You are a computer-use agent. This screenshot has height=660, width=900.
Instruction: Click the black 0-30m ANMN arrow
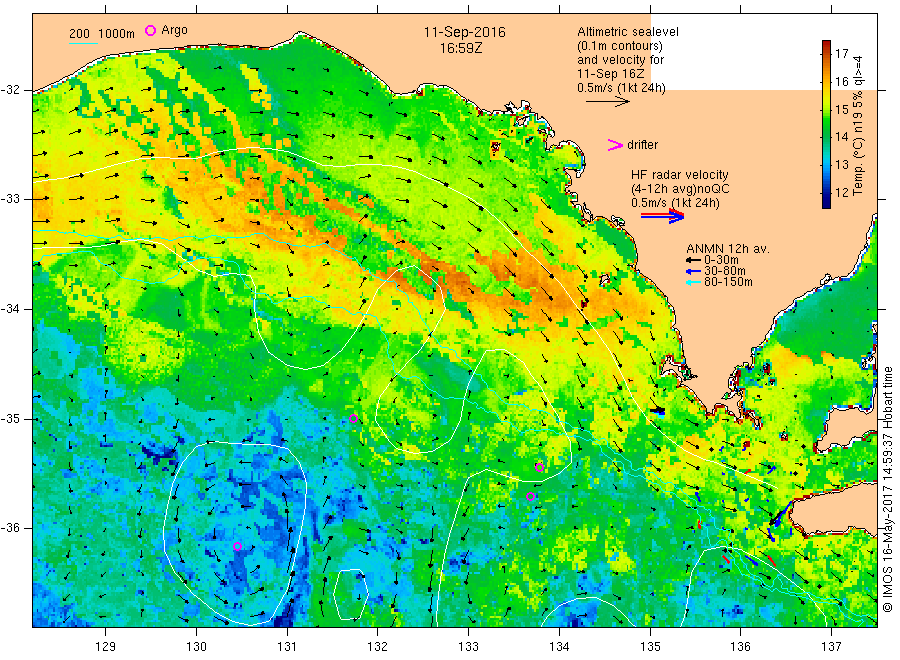pos(693,260)
